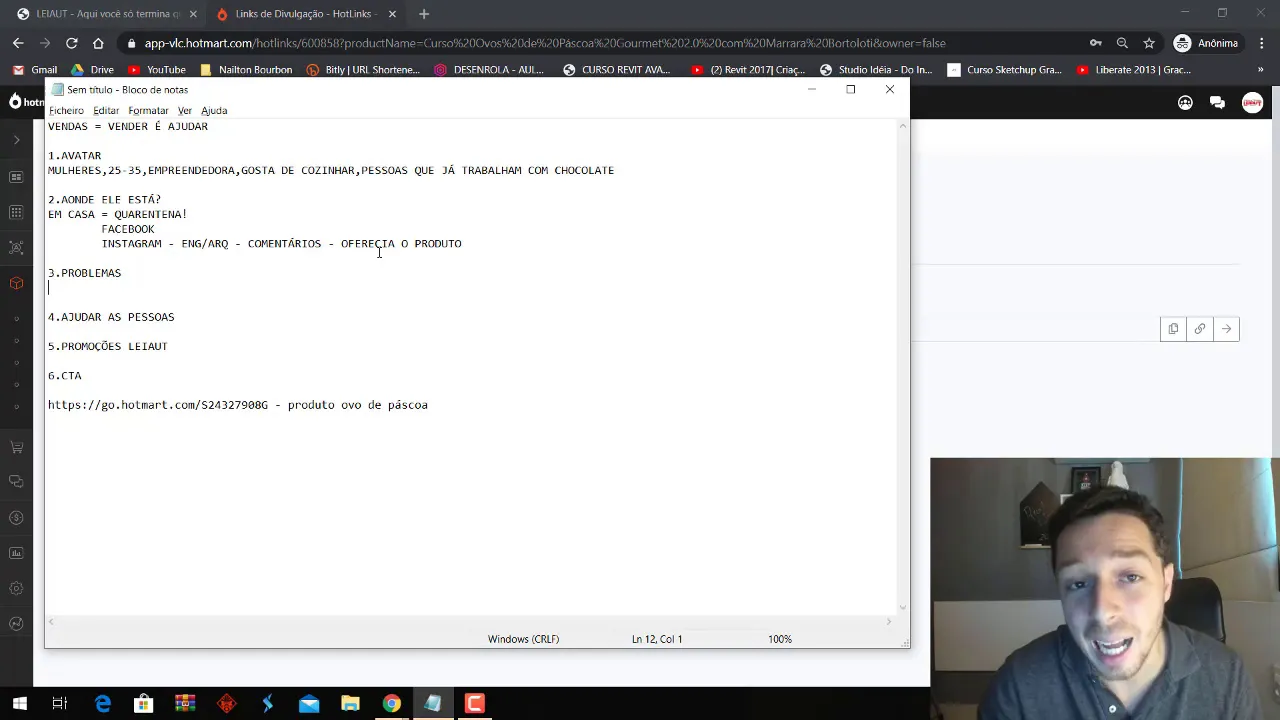Open the Bitly URL Shortener bookmark
The image size is (1280, 720).
coord(363,70)
